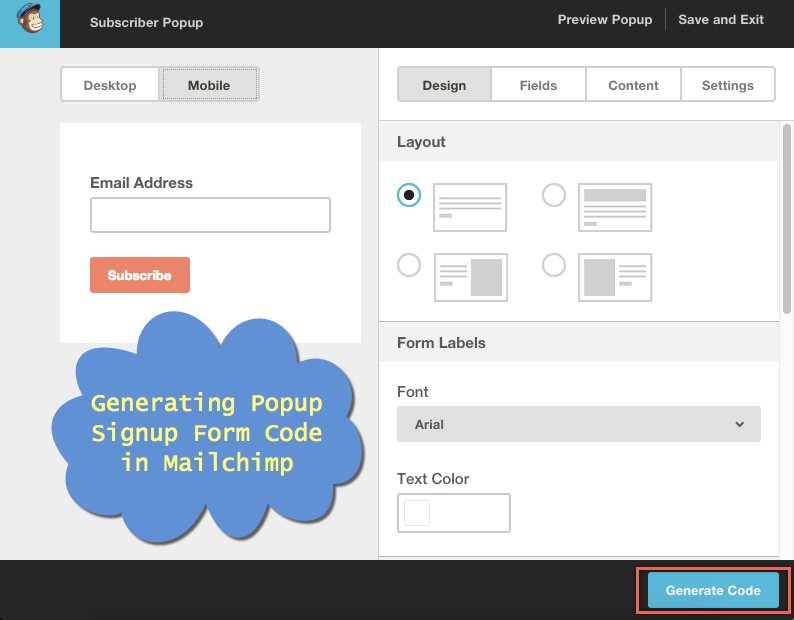Click the text-only layout thumbnail
Screen dimensions: 794x620
click(470, 208)
